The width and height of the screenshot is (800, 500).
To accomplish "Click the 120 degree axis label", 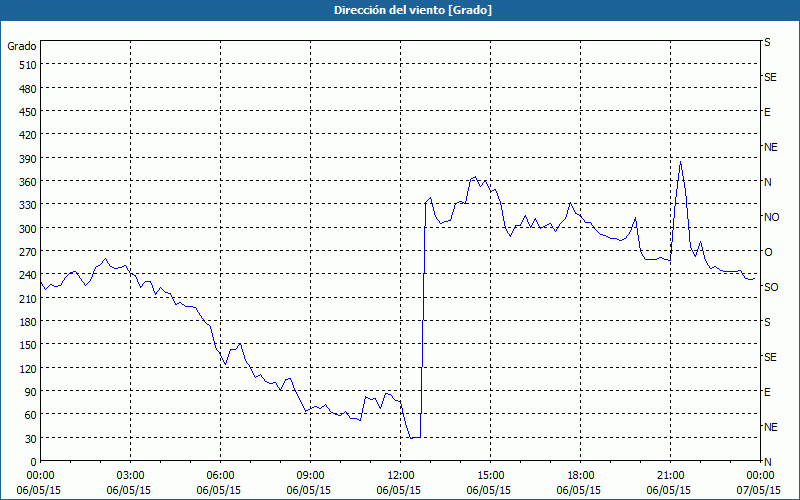I will 28,369.
